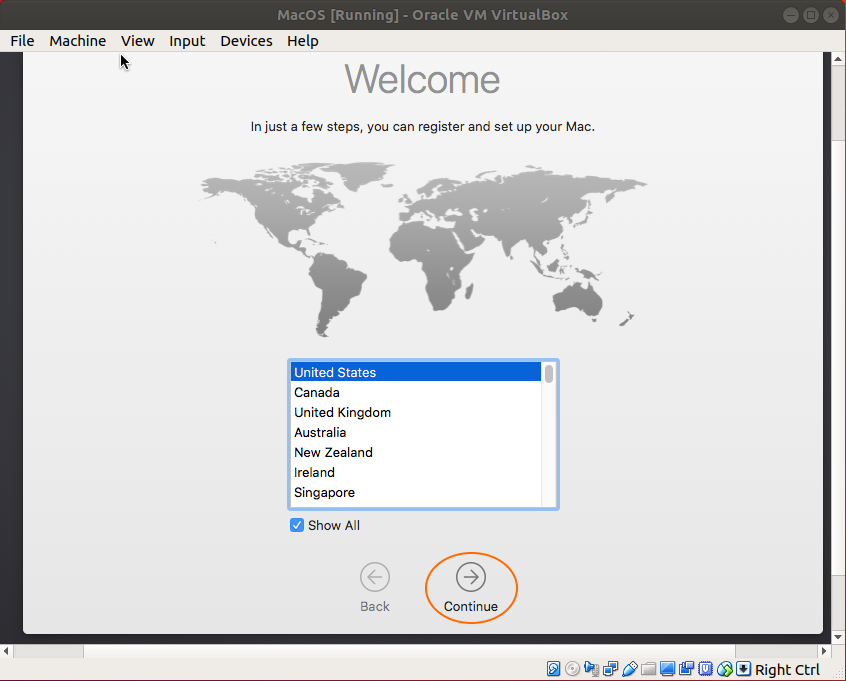Pick Australia in the country list

point(416,432)
